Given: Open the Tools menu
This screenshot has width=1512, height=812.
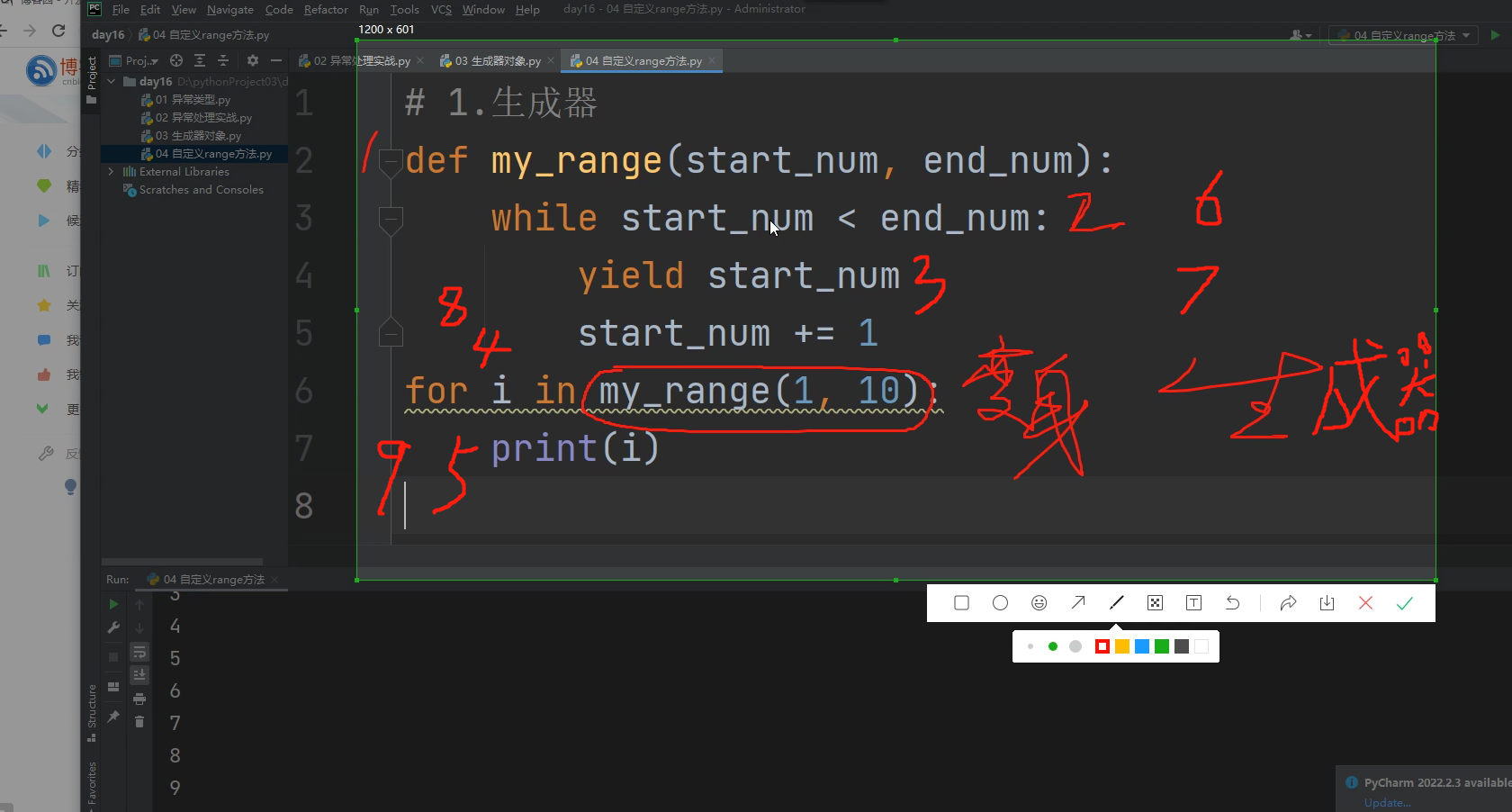Looking at the screenshot, I should click(x=405, y=10).
